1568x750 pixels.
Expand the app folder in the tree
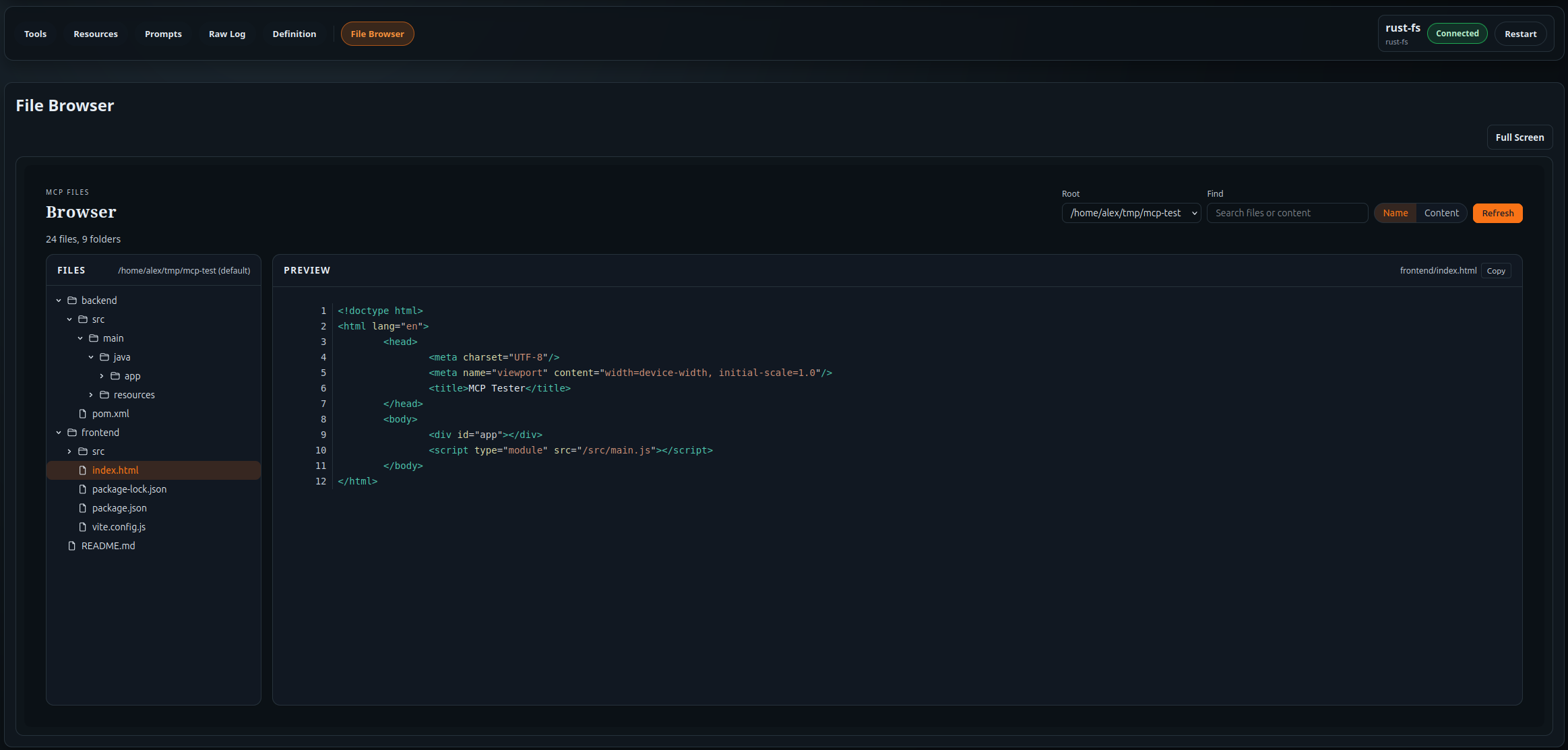(x=100, y=375)
